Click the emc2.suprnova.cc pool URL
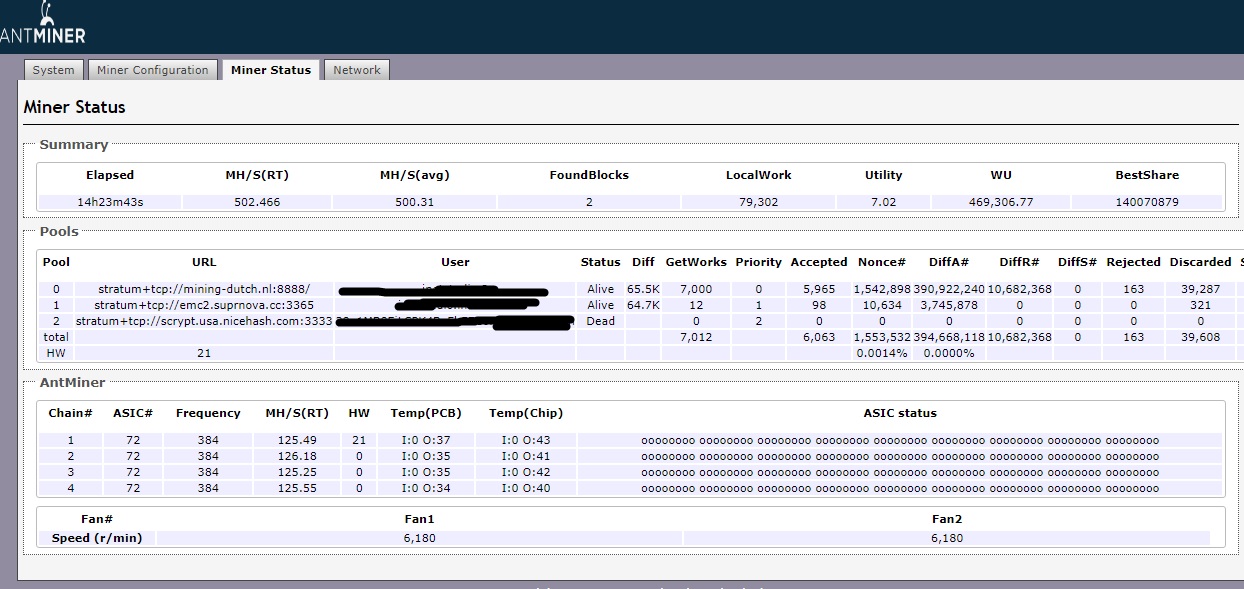 (204, 305)
